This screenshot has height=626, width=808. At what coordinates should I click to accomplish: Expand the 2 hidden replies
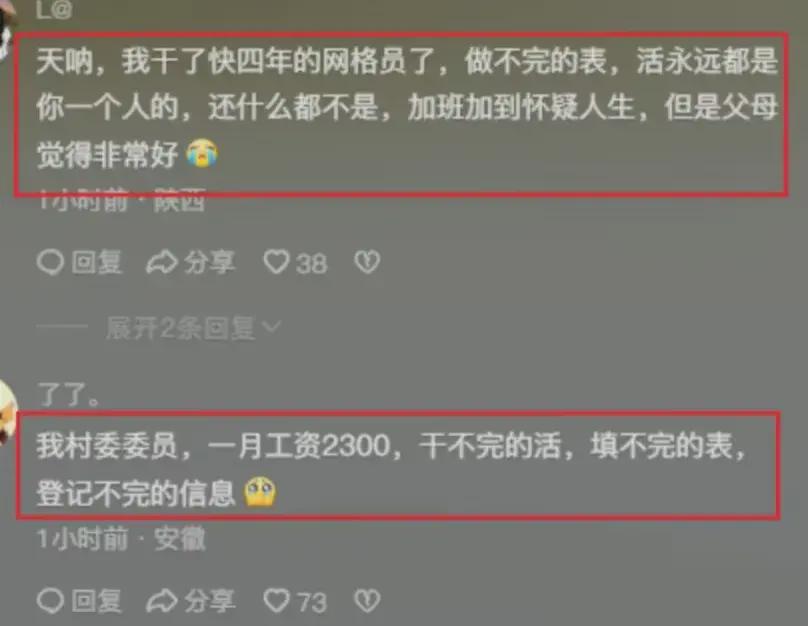click(x=180, y=328)
